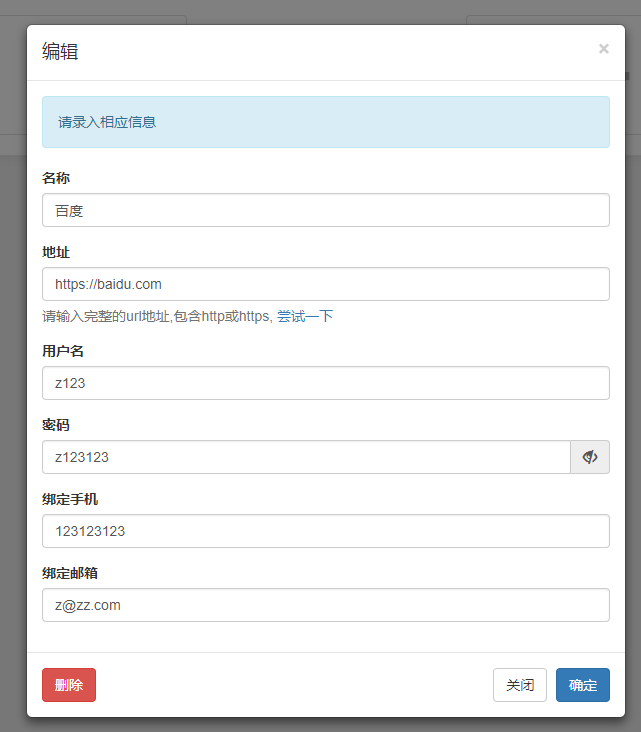
Task: Confirm changes with the 确定 button
Action: pyautogui.click(x=582, y=685)
